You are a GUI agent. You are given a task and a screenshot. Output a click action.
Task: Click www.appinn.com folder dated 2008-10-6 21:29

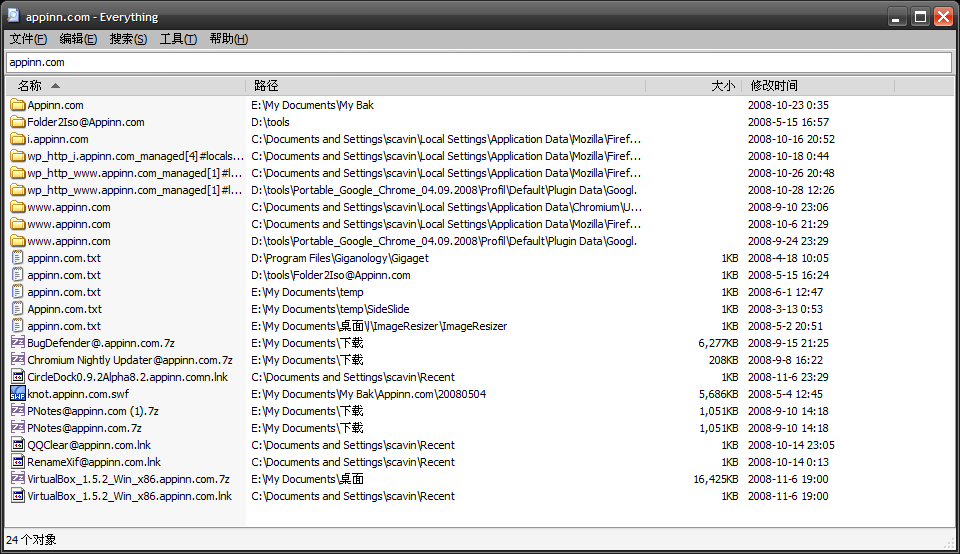tap(69, 224)
